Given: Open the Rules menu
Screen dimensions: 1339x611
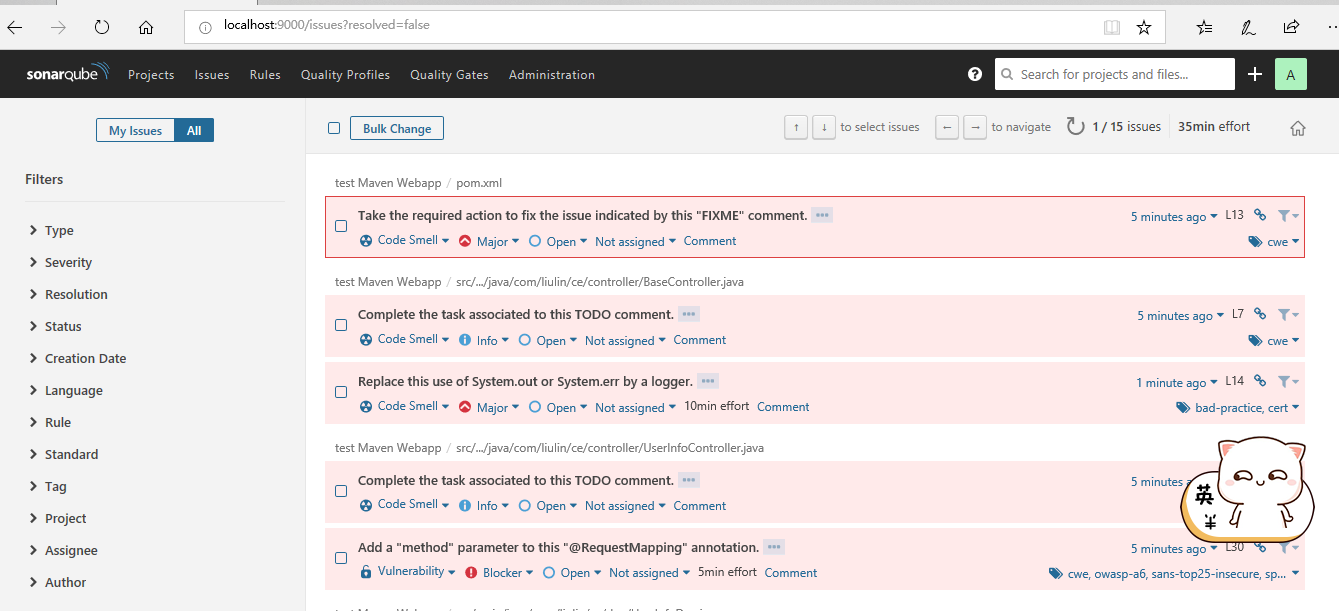Looking at the screenshot, I should point(265,74).
